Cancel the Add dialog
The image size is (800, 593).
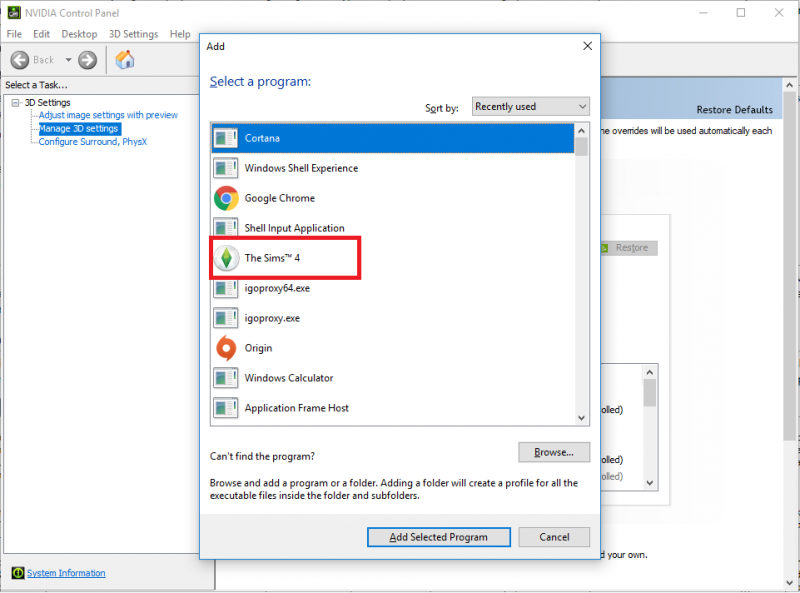(x=554, y=537)
